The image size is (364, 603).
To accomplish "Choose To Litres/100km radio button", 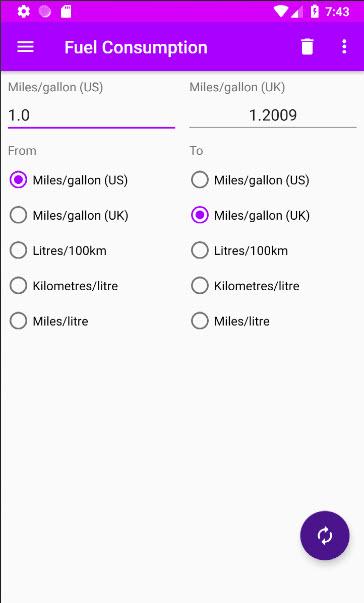I will click(239, 250).
